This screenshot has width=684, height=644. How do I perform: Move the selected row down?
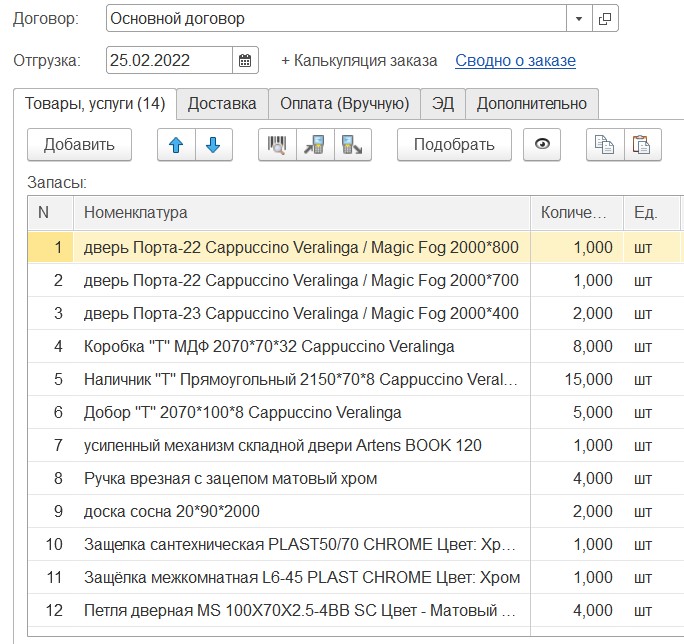pos(212,145)
